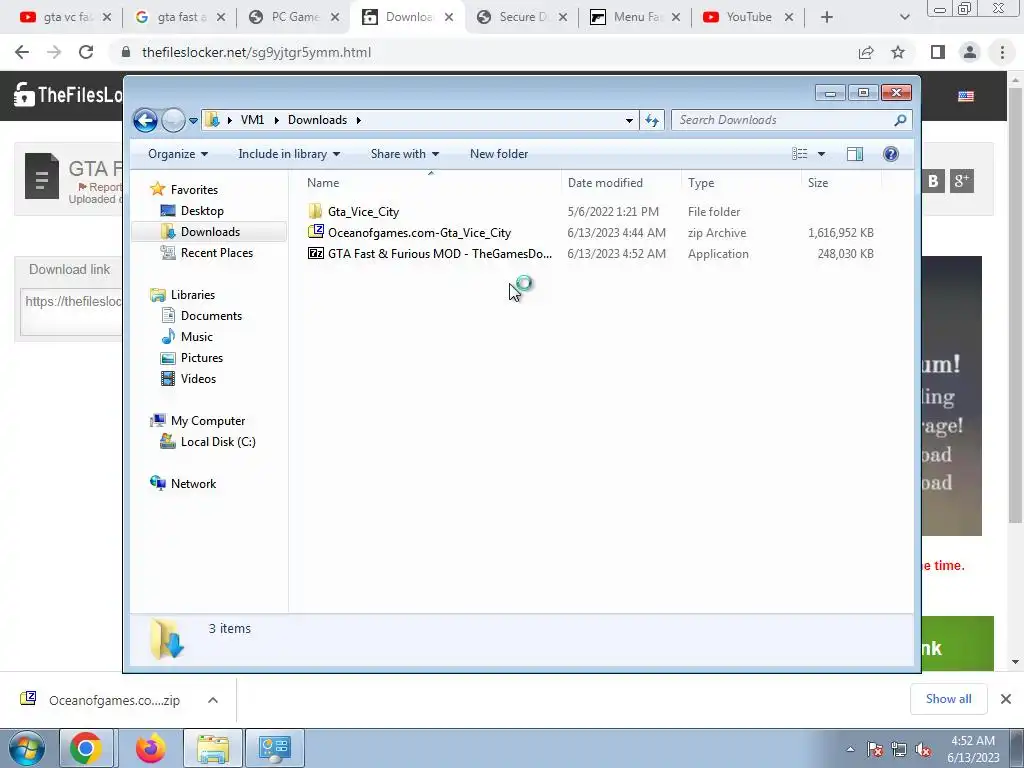Launch Firefox from the taskbar

point(150,748)
